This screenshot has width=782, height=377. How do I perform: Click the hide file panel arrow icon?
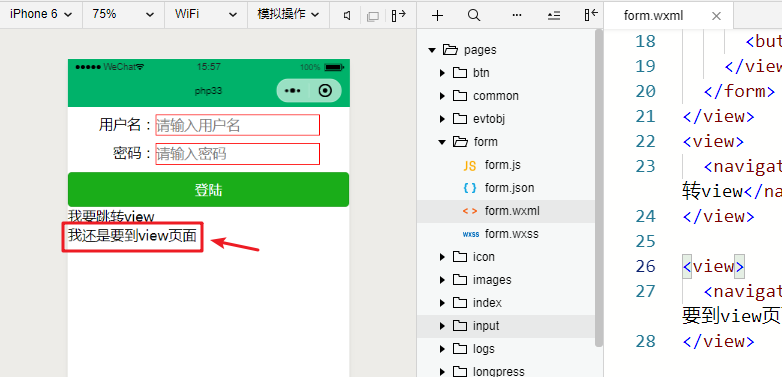coord(591,15)
